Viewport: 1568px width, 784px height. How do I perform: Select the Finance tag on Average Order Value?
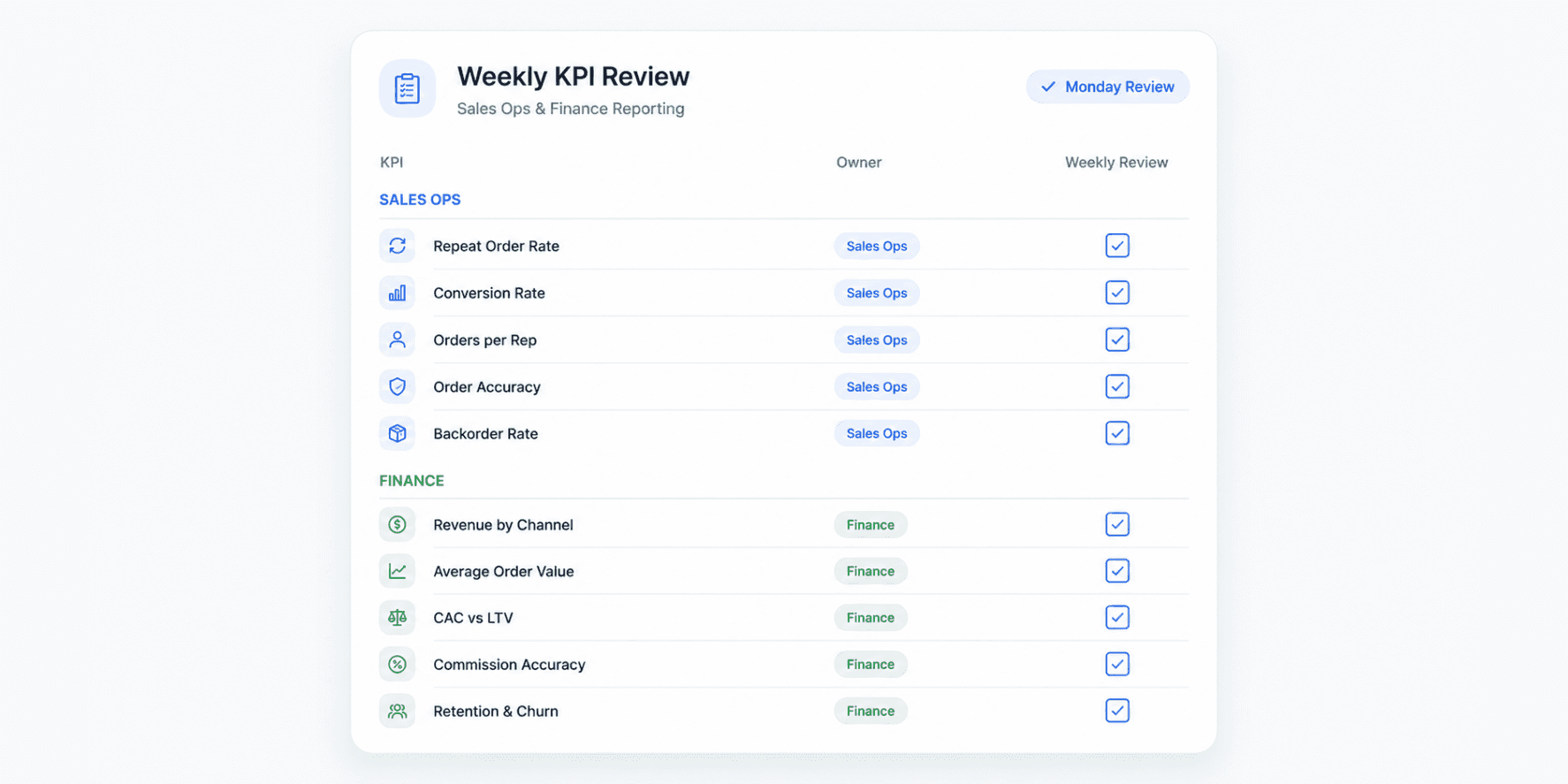(x=871, y=571)
